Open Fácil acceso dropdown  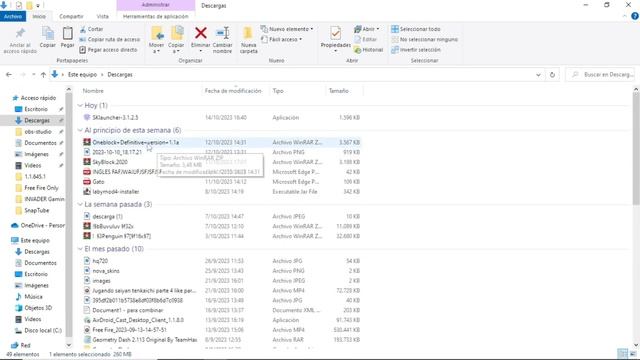282,40
